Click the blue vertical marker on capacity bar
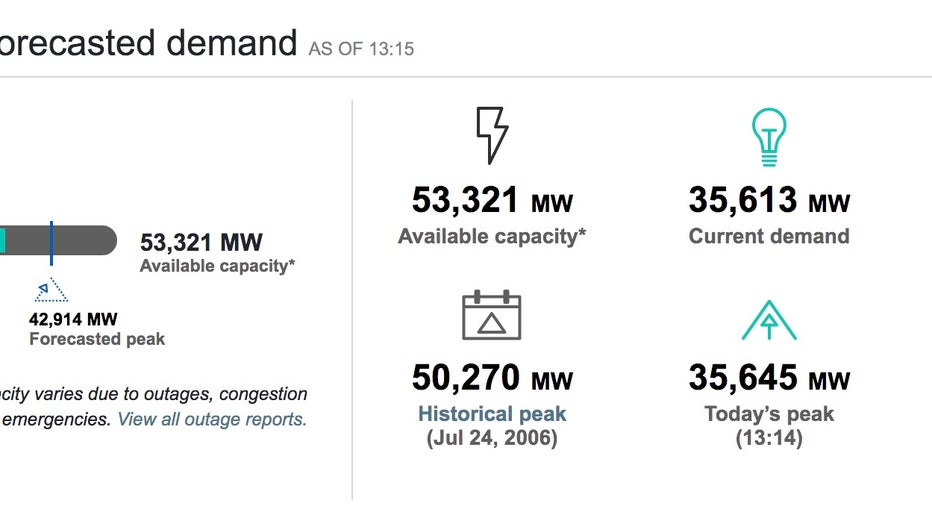The width and height of the screenshot is (932, 524). 51,243
